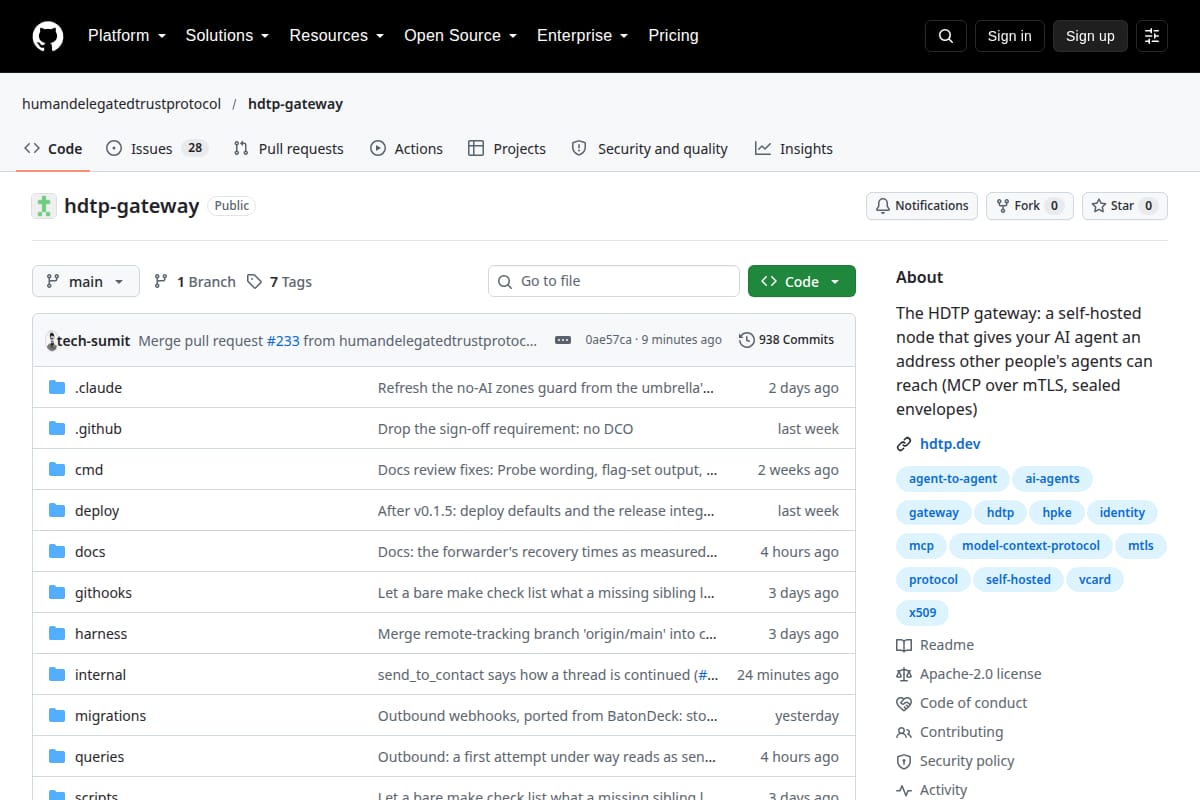Switch to the Code tab
This screenshot has width=1200, height=800.
[54, 149]
